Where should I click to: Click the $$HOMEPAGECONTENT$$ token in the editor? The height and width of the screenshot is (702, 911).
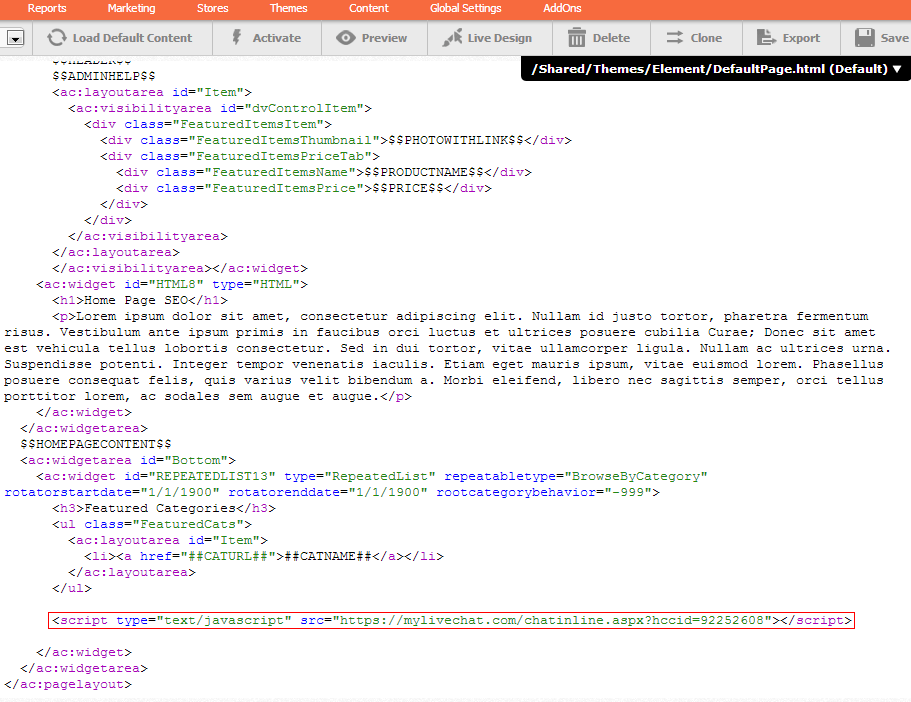pyautogui.click(x=96, y=444)
